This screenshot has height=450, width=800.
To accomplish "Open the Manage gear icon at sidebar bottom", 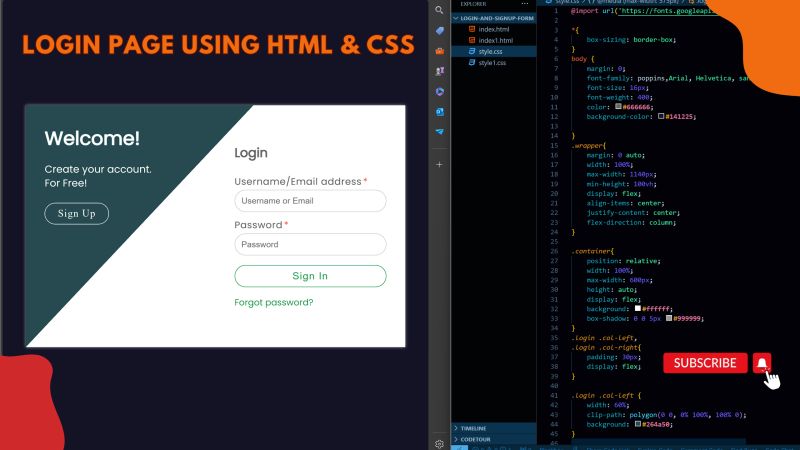I will pyautogui.click(x=439, y=444).
